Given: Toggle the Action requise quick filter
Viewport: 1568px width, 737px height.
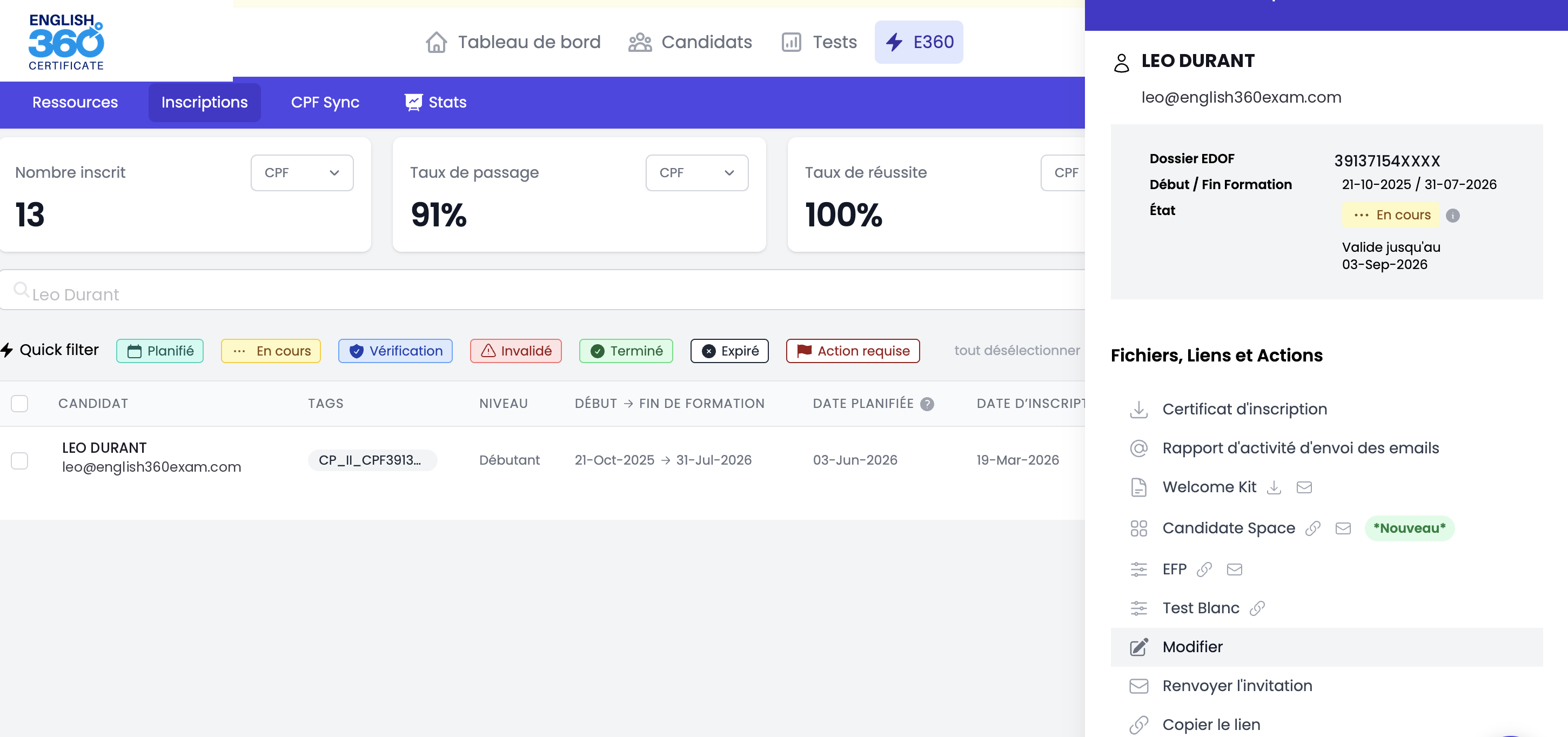Looking at the screenshot, I should [853, 351].
